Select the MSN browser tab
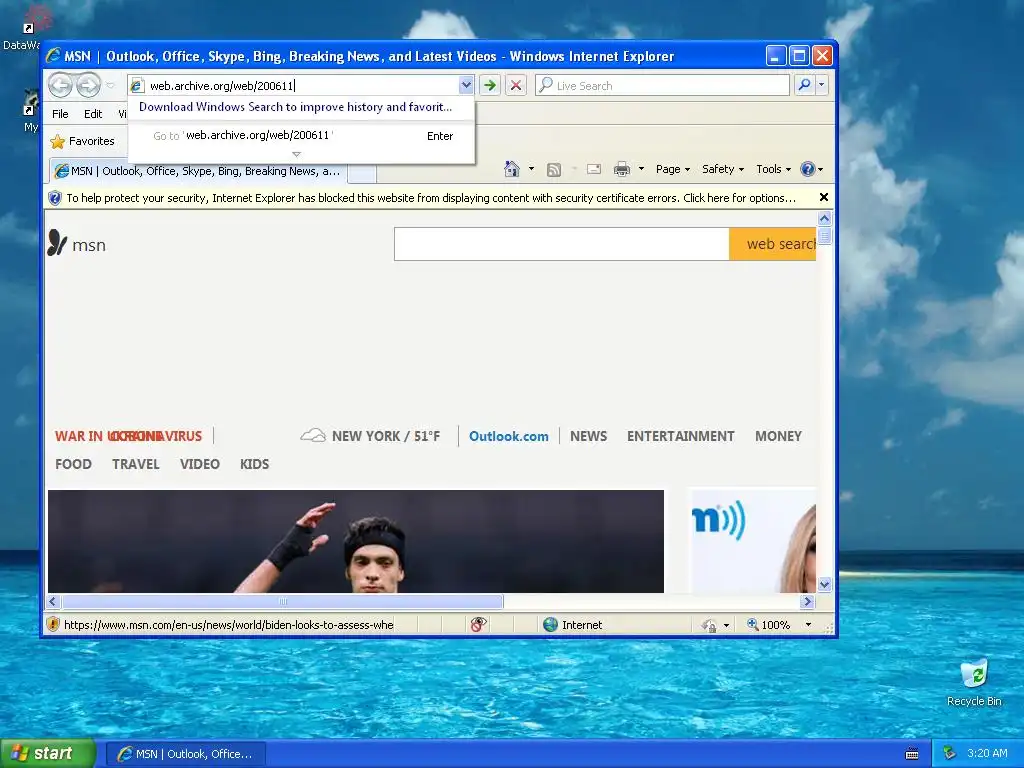 198,171
